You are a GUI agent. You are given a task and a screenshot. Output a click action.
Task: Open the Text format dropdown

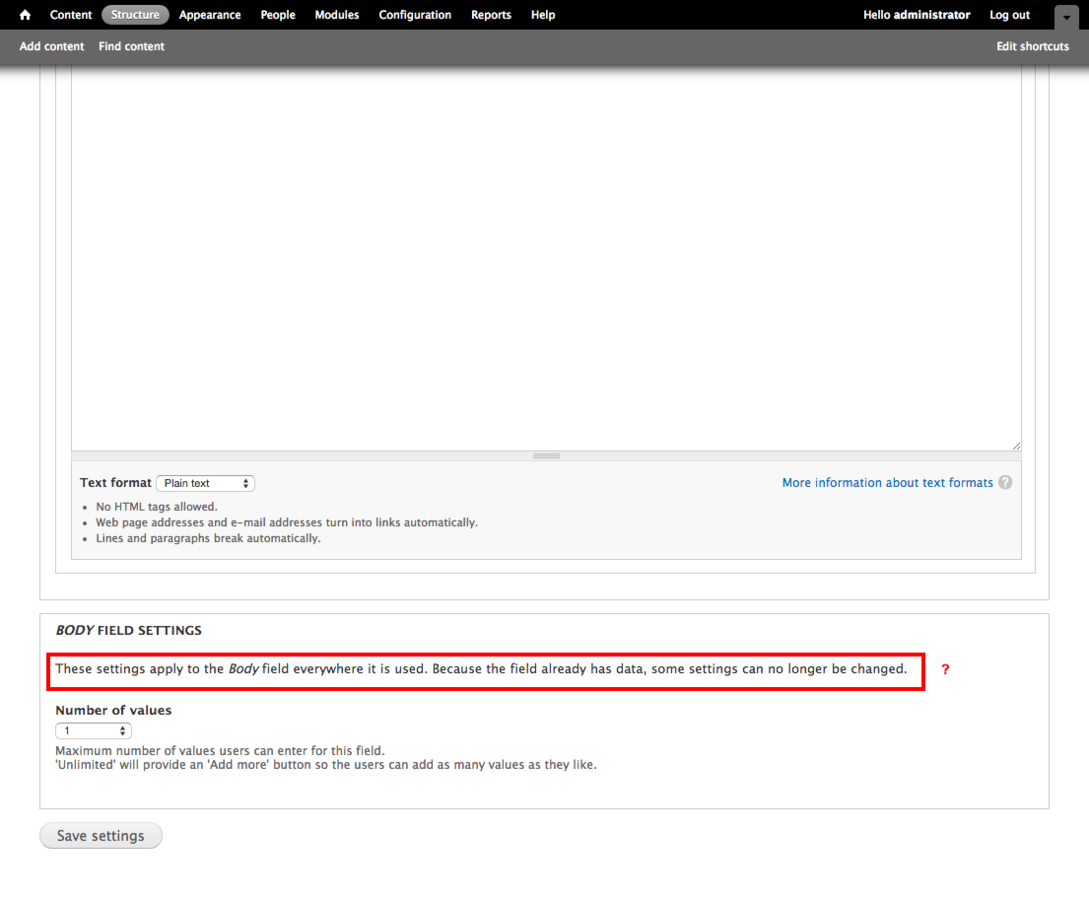pos(206,483)
